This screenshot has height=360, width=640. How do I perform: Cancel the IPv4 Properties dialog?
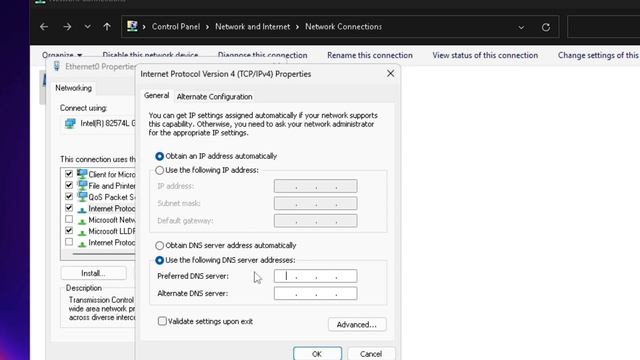pyautogui.click(x=371, y=353)
